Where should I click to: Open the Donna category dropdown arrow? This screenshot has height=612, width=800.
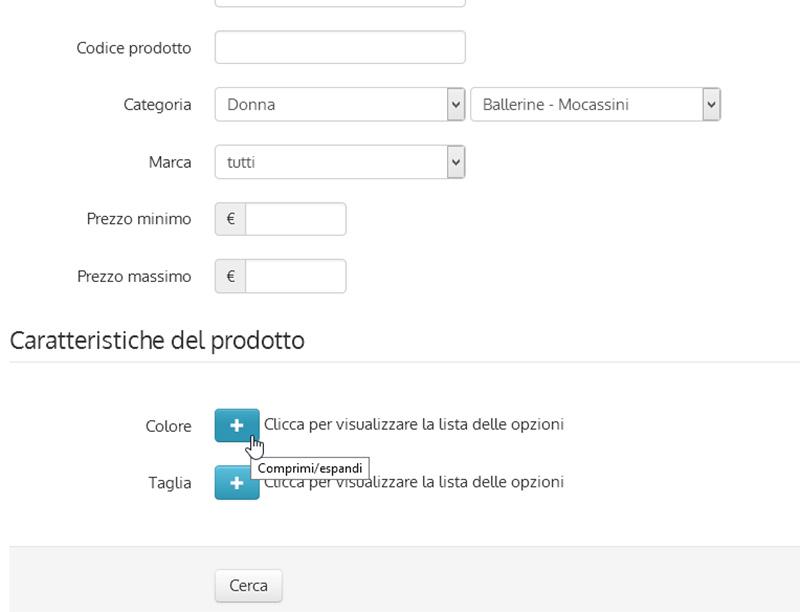456,105
